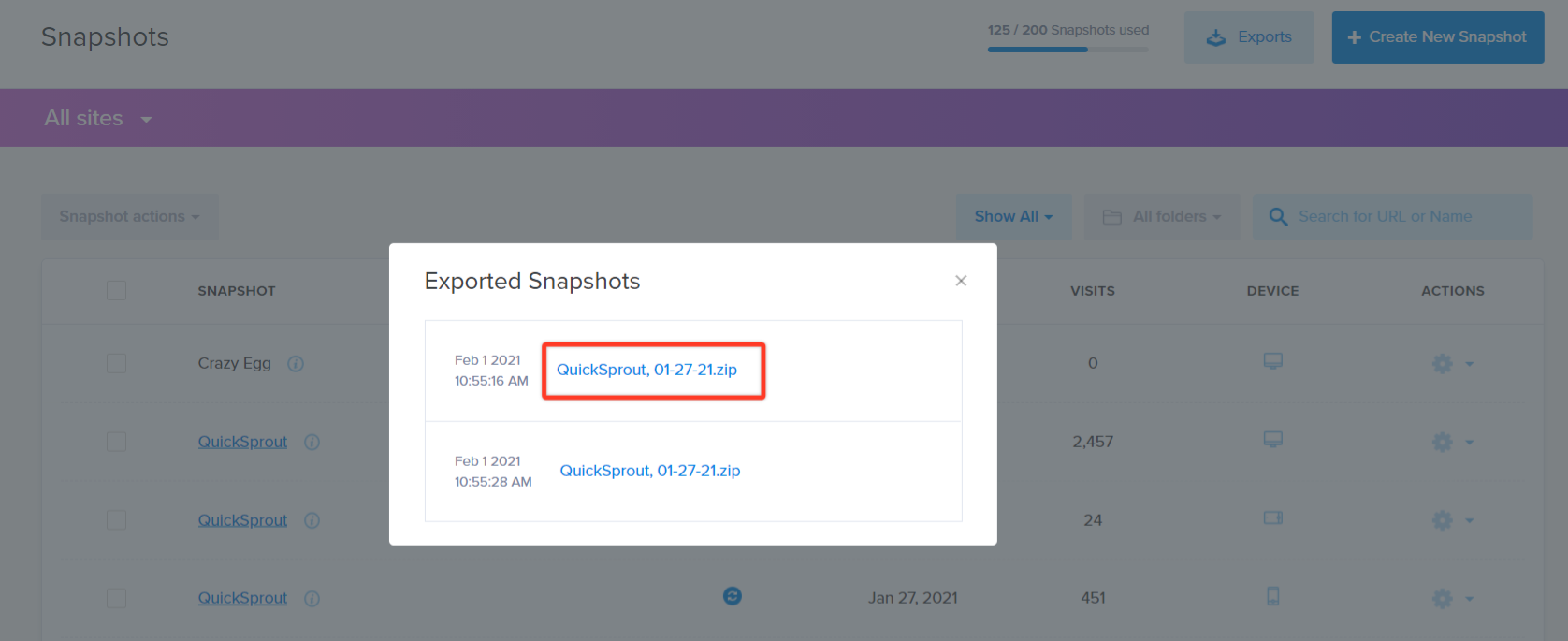Open the Show All filter dropdown
Screen dimensions: 1568x641
tap(1013, 217)
